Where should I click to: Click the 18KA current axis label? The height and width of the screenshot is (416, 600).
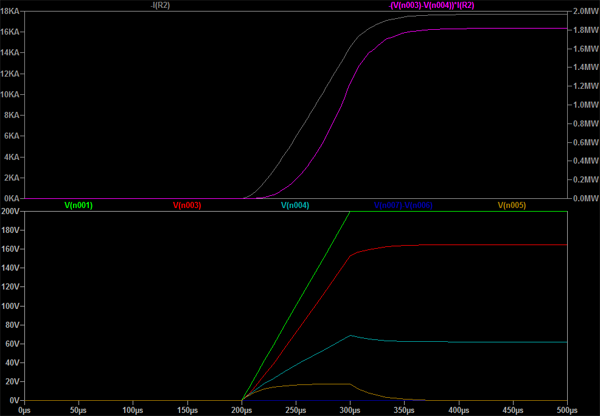pos(10,11)
